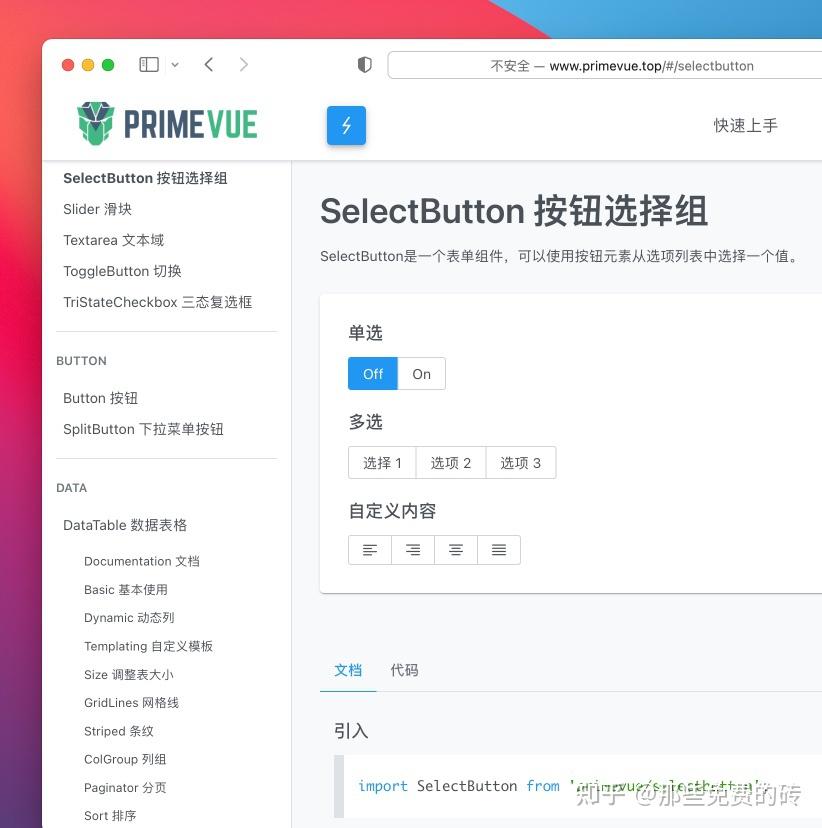The height and width of the screenshot is (828, 822).
Task: Select the justify icon in 自定义内容
Action: click(x=499, y=549)
